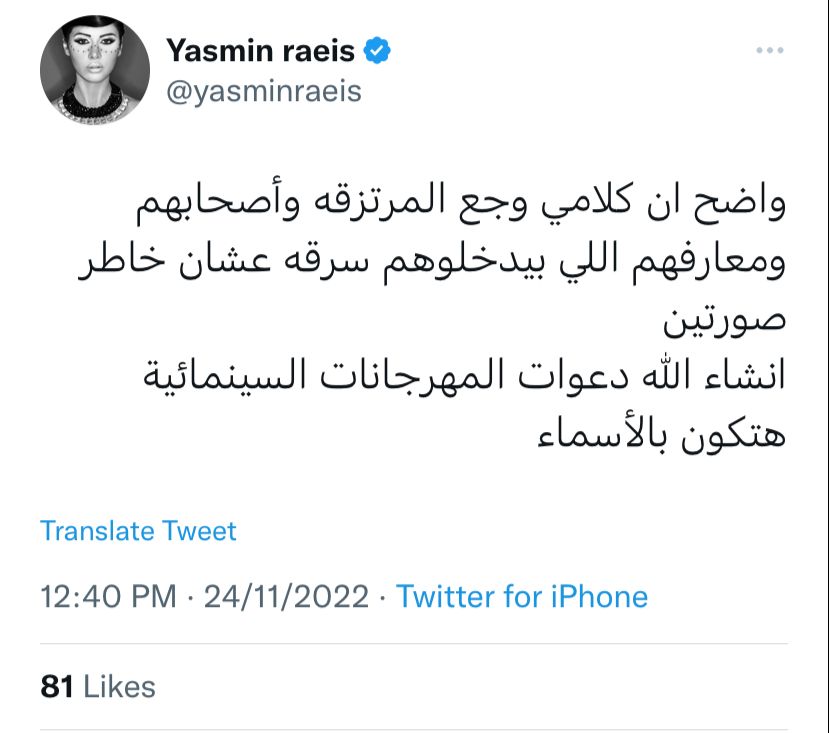Click the word Likes below the timestamp
This screenshot has height=733, width=829.
[119, 687]
